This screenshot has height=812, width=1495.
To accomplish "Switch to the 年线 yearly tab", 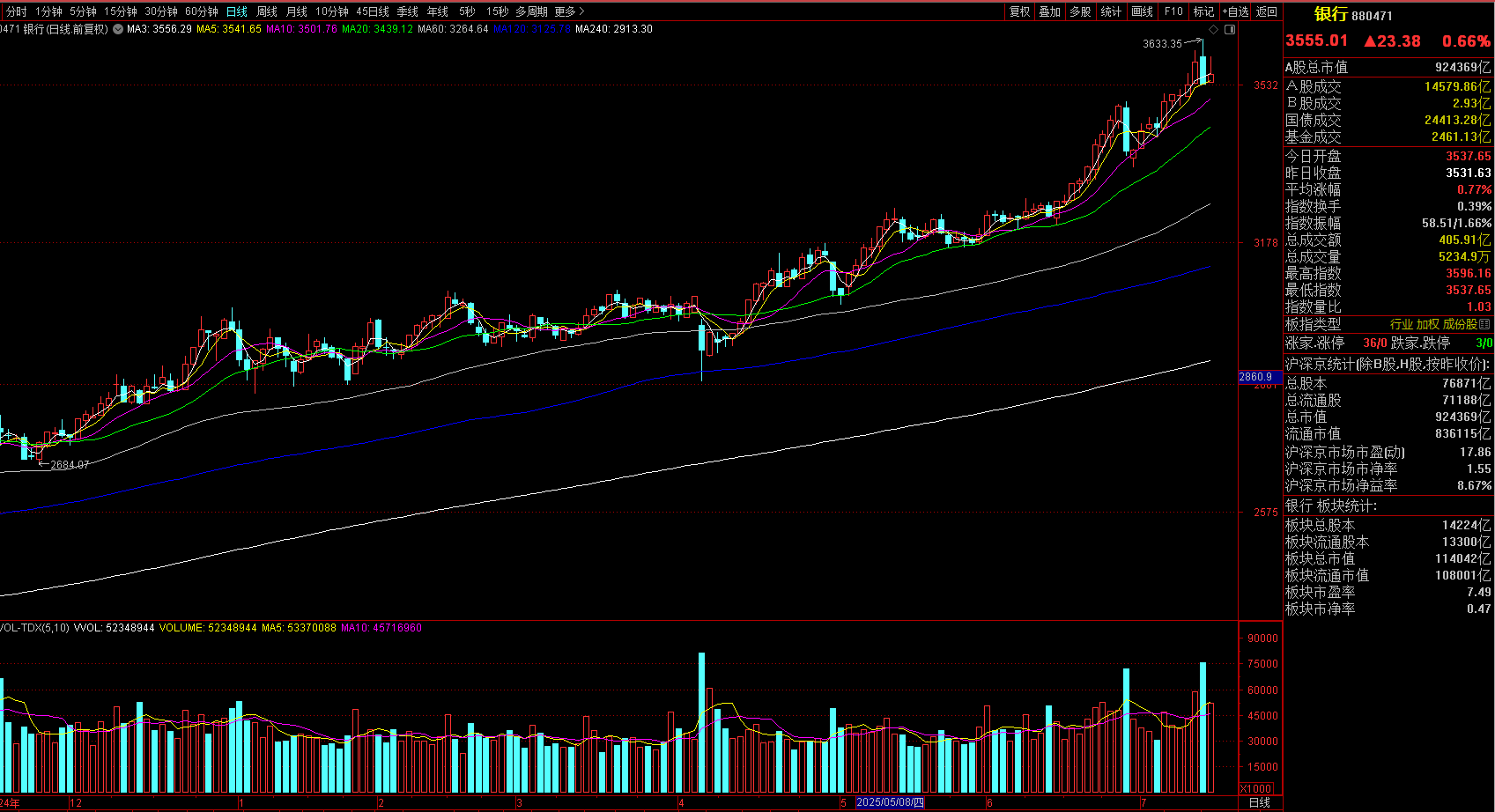I will pyautogui.click(x=438, y=11).
